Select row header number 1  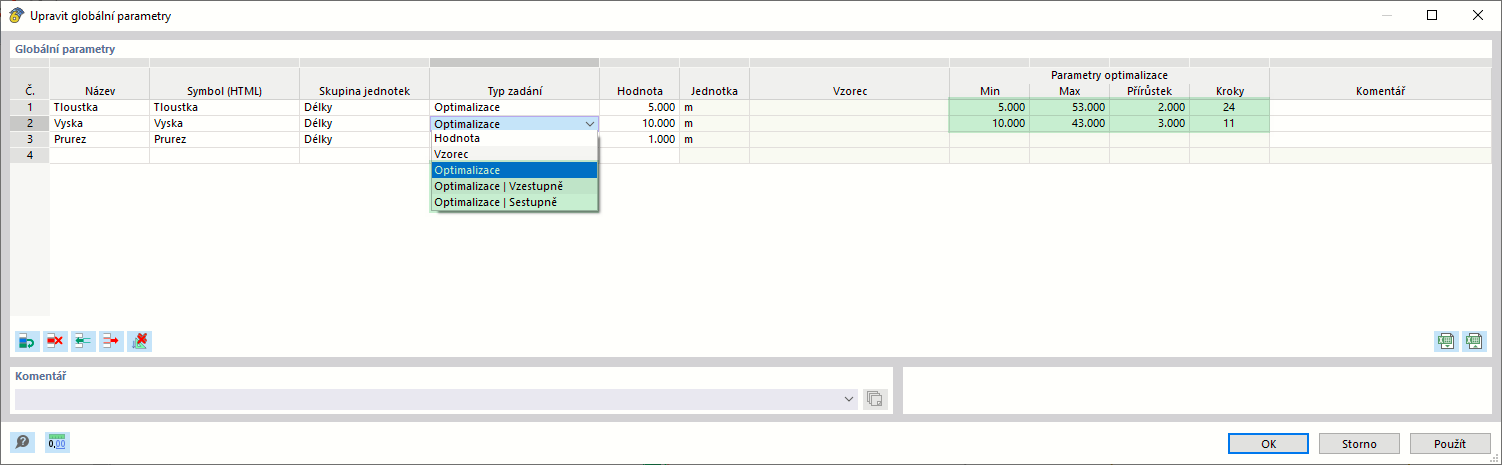(30, 107)
